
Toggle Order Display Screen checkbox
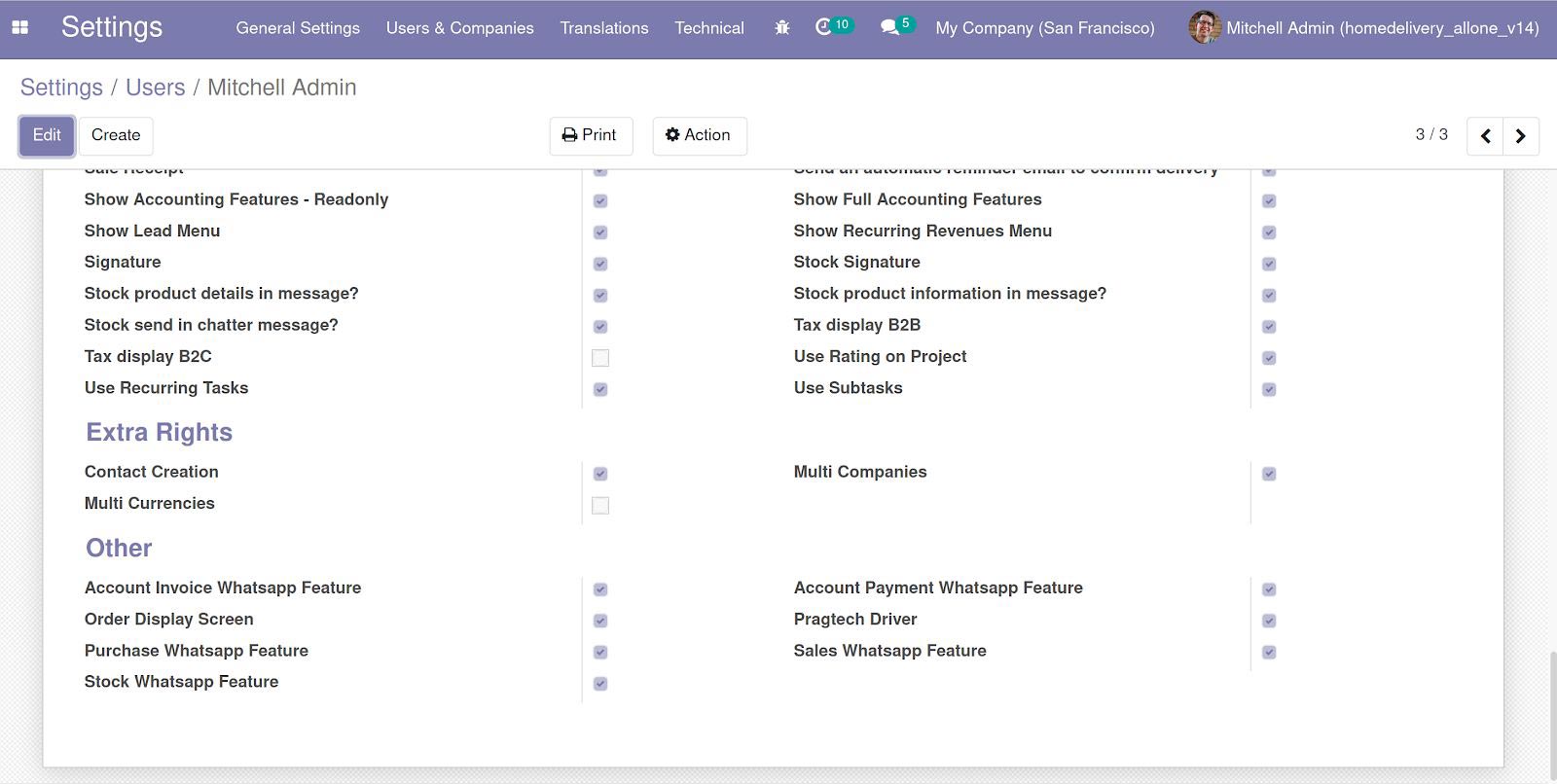pyautogui.click(x=600, y=621)
